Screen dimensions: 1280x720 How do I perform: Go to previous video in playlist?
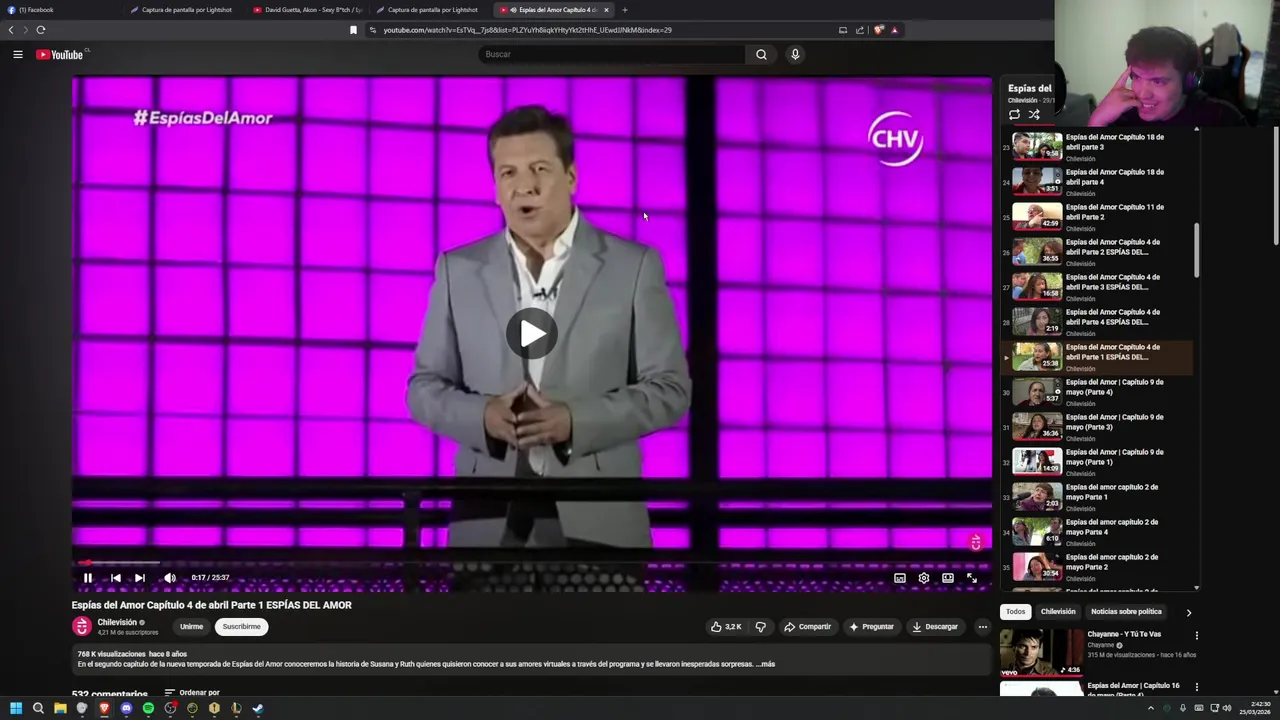point(115,578)
